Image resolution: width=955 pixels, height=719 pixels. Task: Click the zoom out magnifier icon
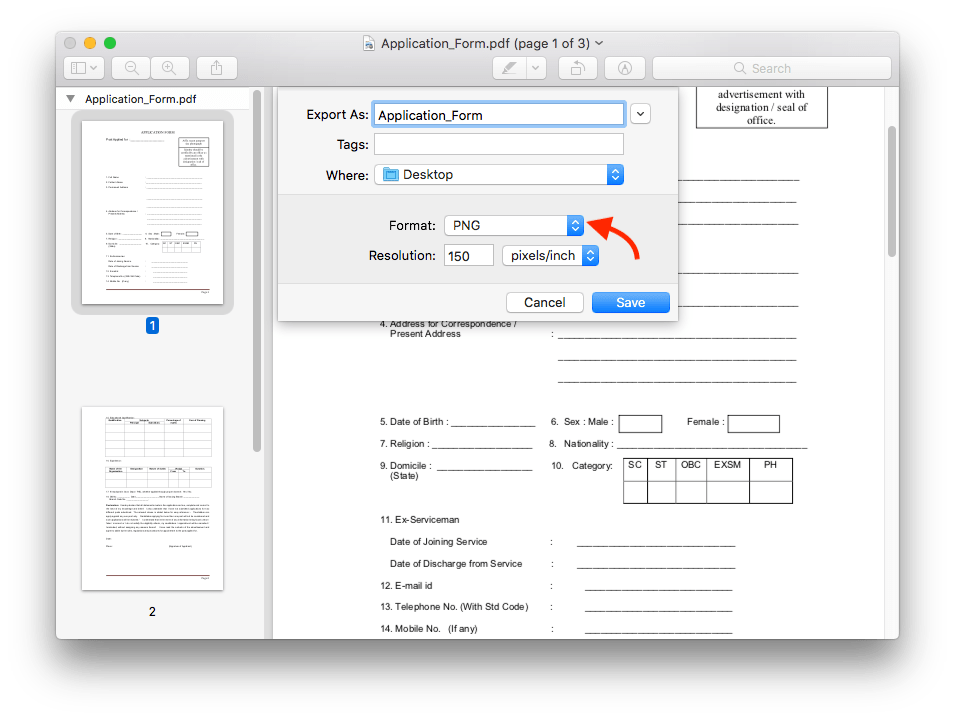point(131,67)
